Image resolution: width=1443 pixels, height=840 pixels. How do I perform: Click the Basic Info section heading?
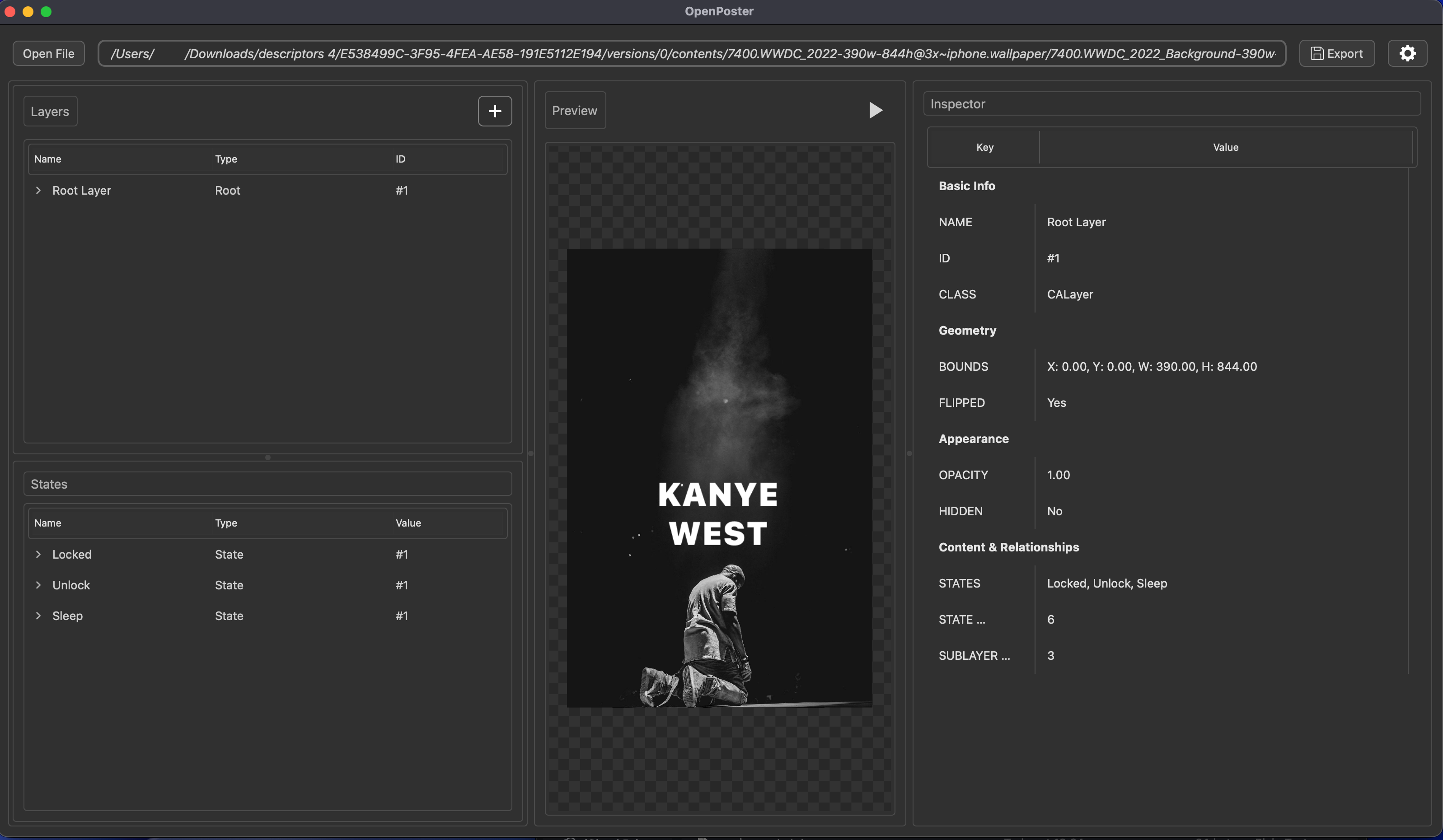pos(966,186)
